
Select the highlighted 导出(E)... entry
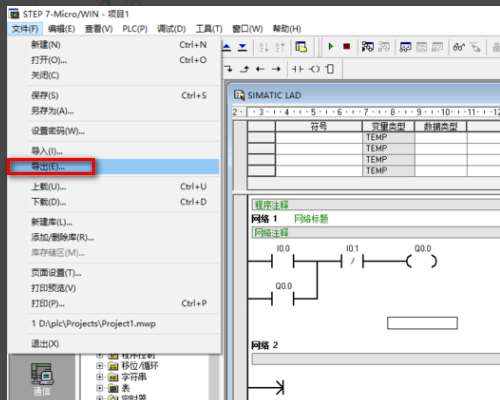click(x=113, y=167)
